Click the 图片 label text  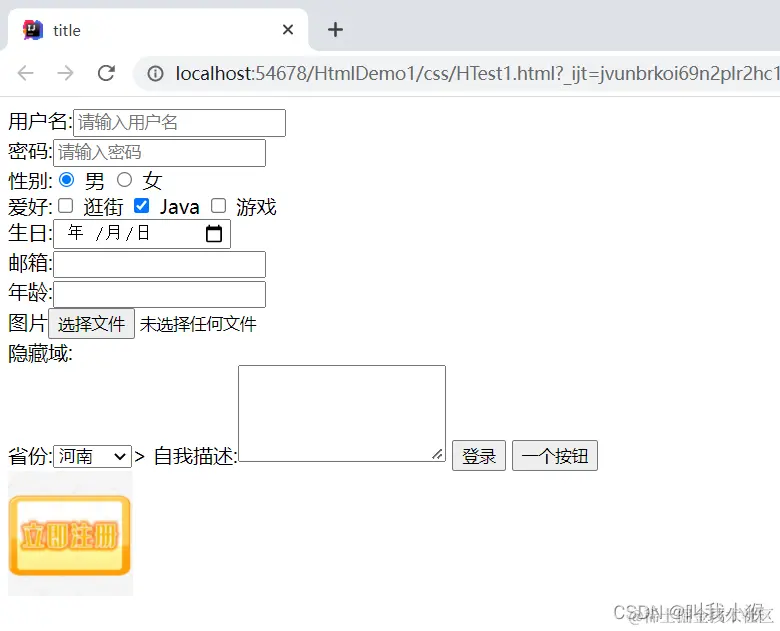click(x=28, y=323)
